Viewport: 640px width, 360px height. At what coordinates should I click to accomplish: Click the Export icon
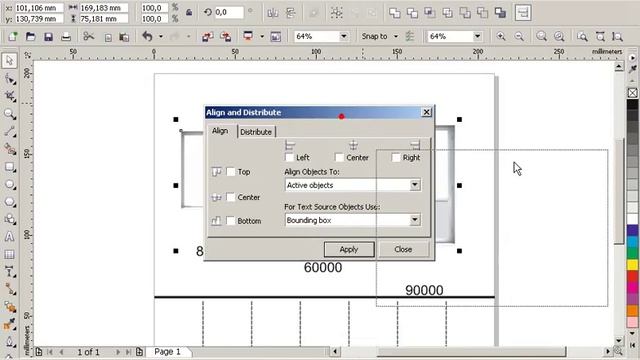tap(226, 37)
